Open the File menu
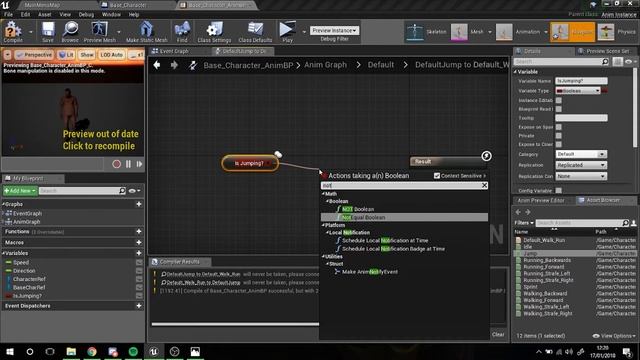The height and width of the screenshot is (360, 640). pos(8,14)
